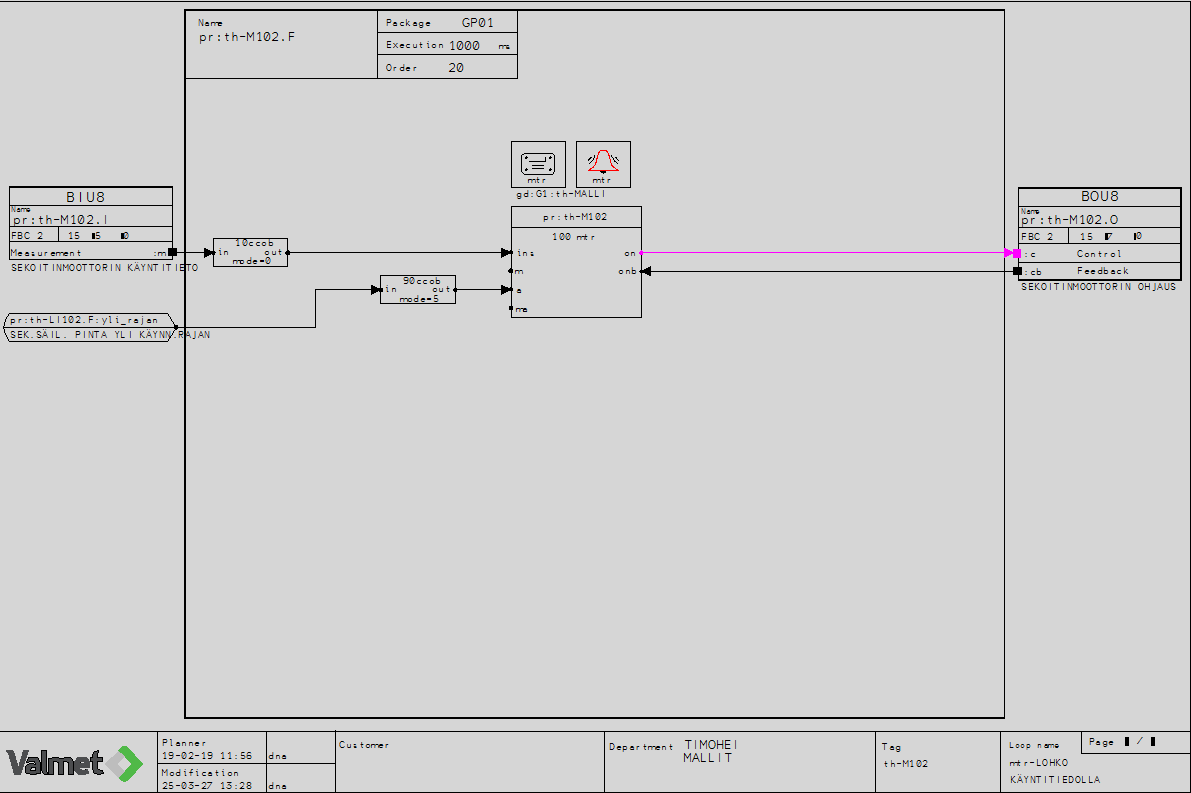Click the Execution 1000 ms field
The image size is (1191, 793).
point(447,46)
